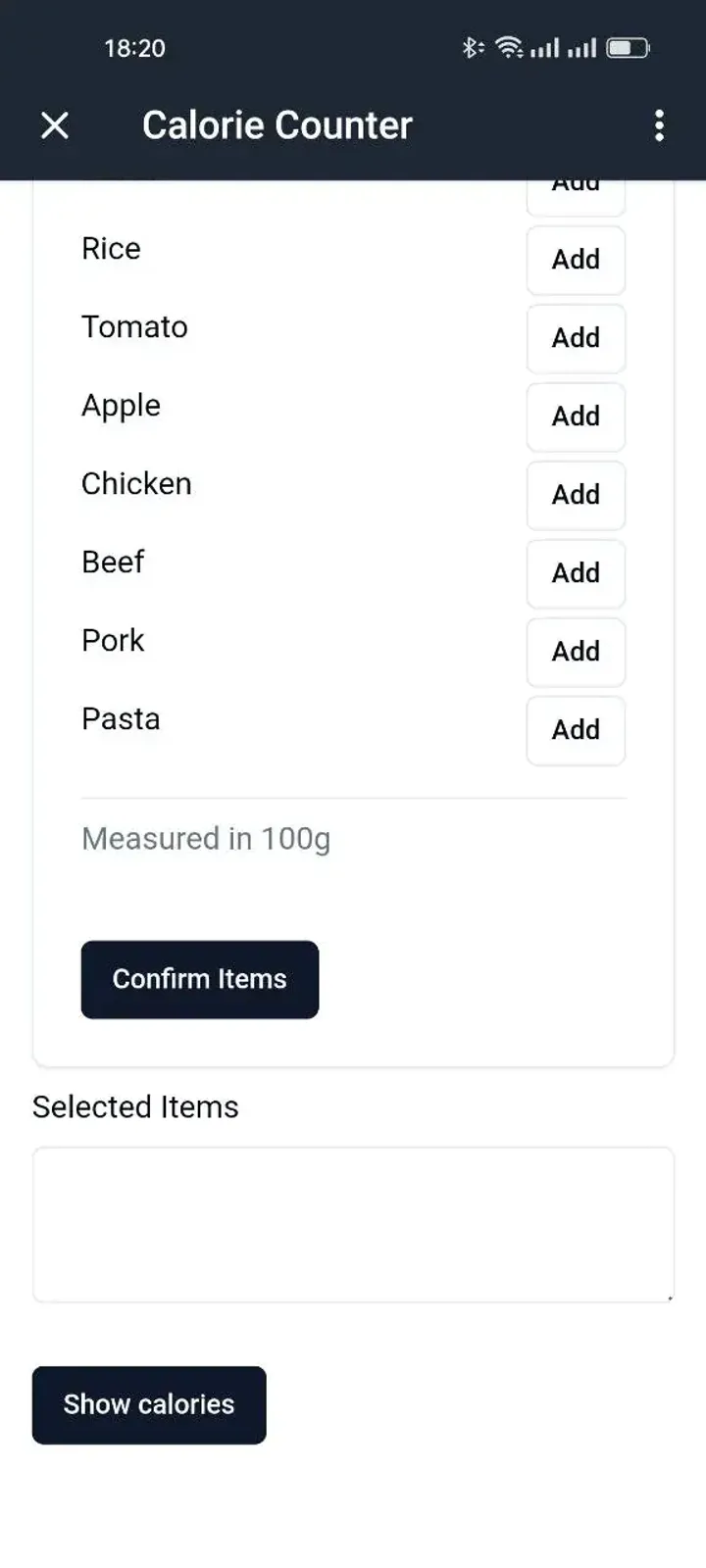
Task: Add Tomato to selected items
Action: pyautogui.click(x=576, y=338)
